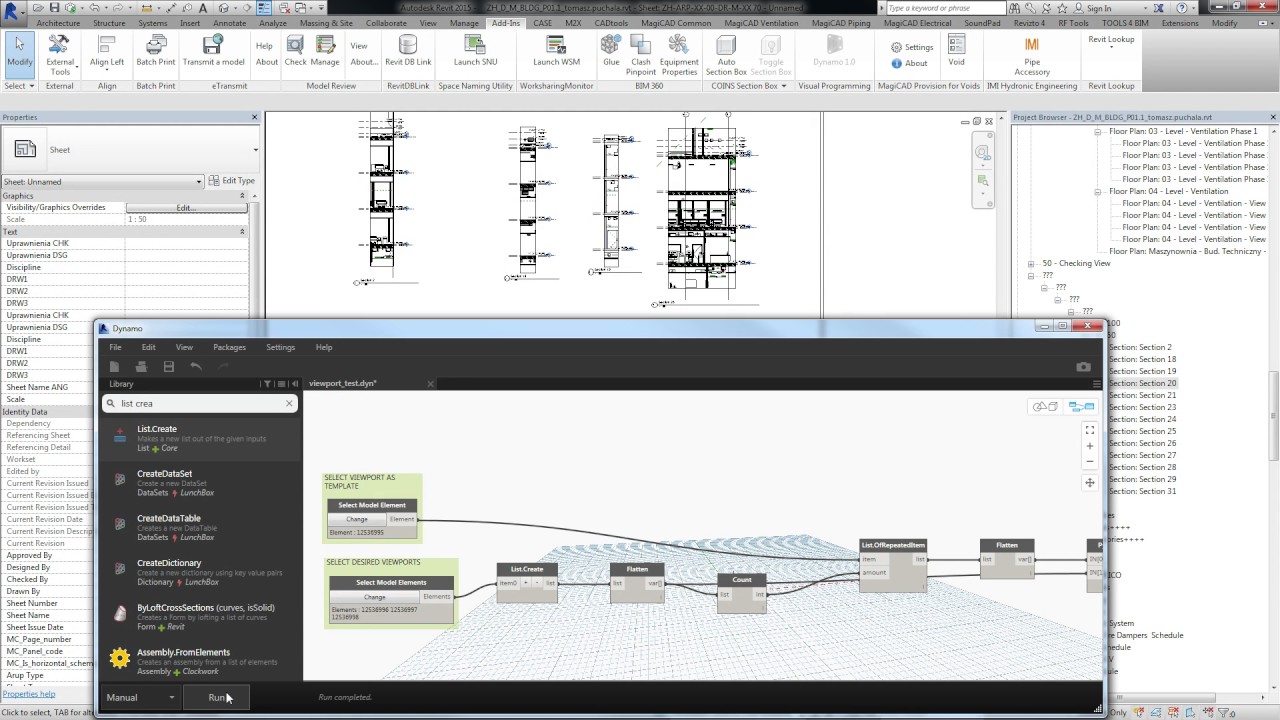This screenshot has width=1280, height=720.
Task: Open MagiCAD Ventilation ribbon tab
Action: pyautogui.click(x=761, y=23)
